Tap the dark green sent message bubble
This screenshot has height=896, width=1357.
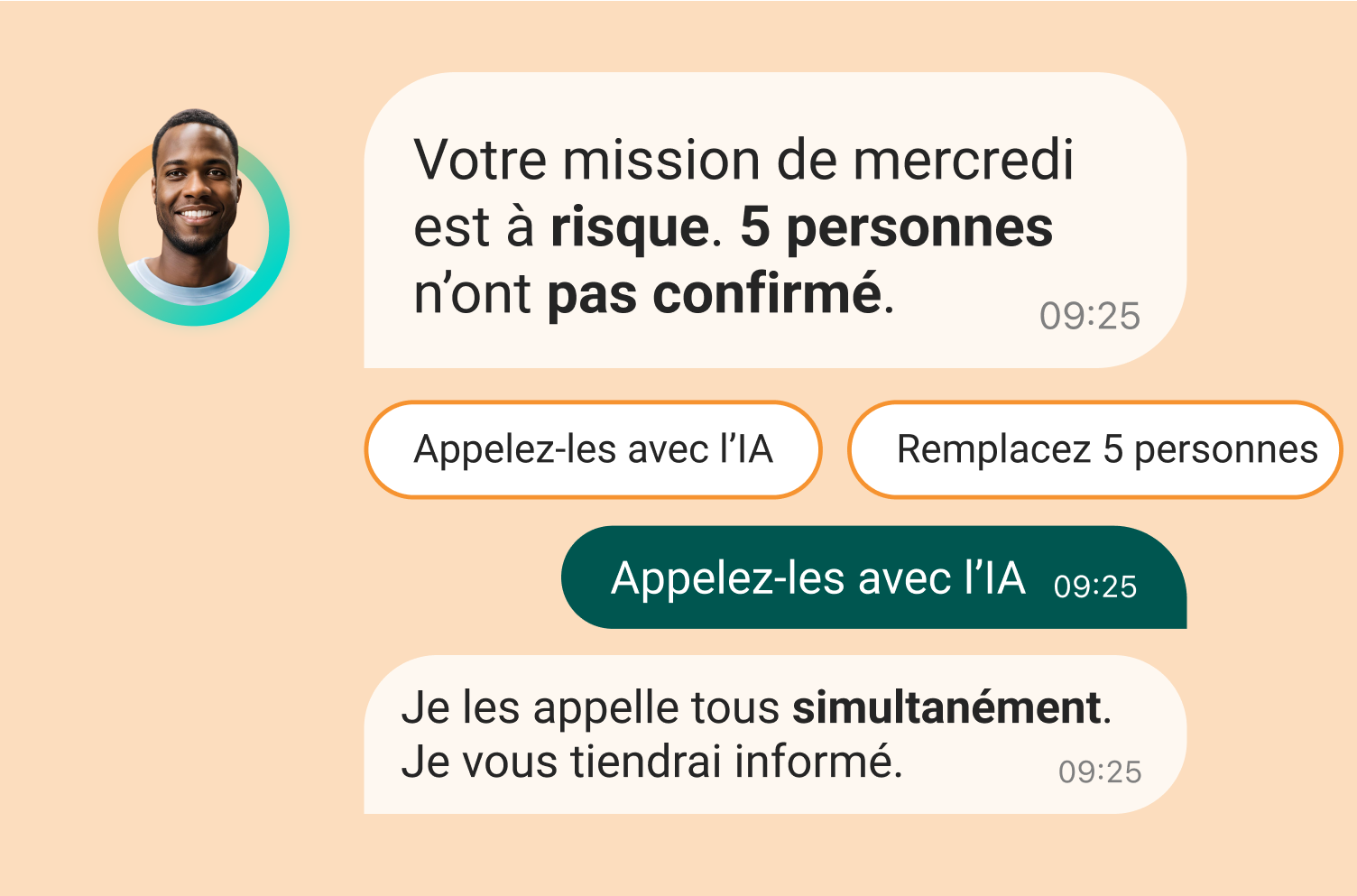[x=873, y=577]
